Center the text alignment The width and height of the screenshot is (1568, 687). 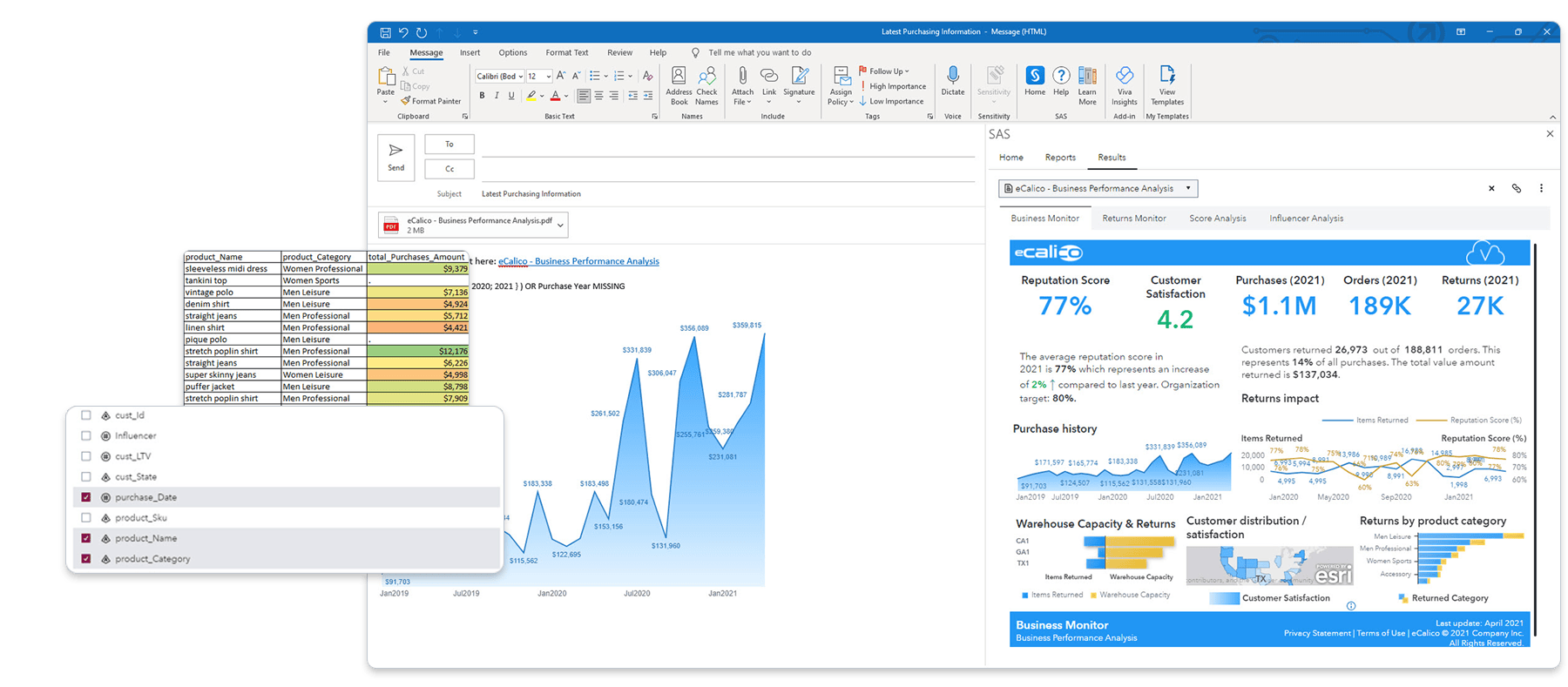598,96
